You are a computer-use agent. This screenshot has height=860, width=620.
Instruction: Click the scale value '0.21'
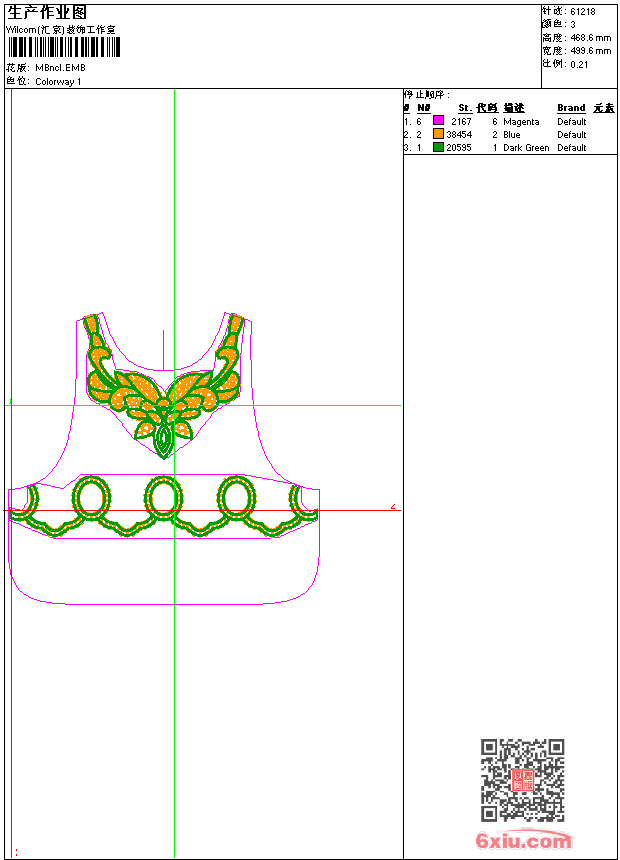pos(579,65)
